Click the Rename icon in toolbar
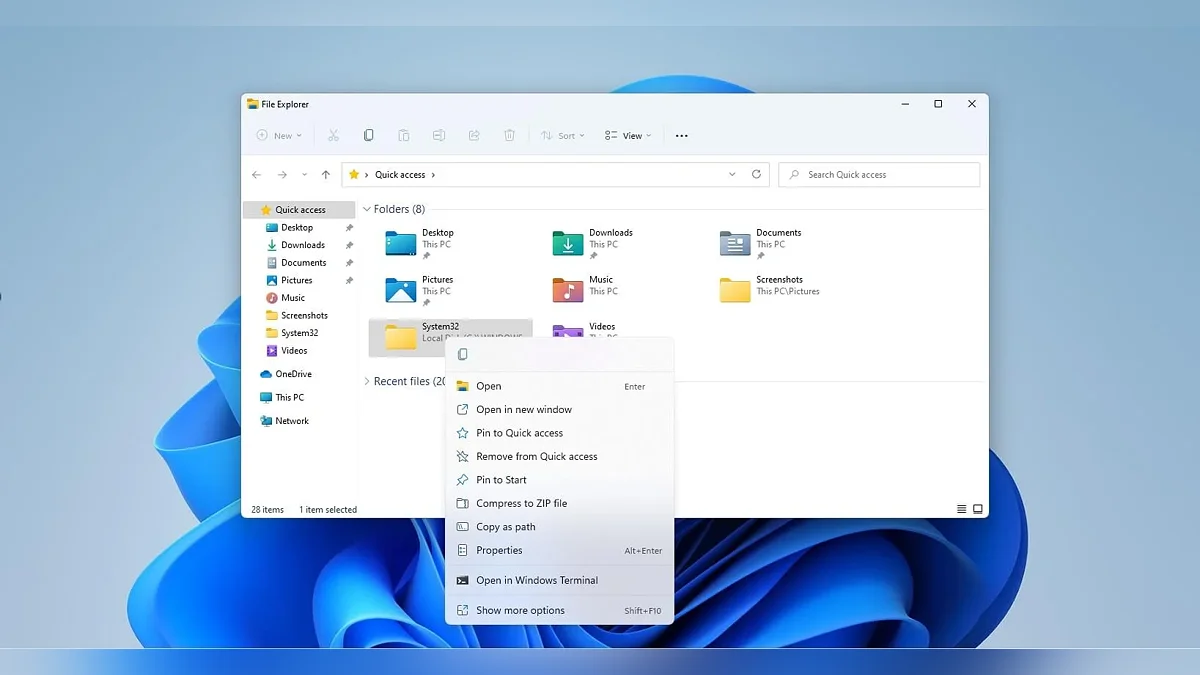The height and width of the screenshot is (675, 1200). (x=438, y=135)
